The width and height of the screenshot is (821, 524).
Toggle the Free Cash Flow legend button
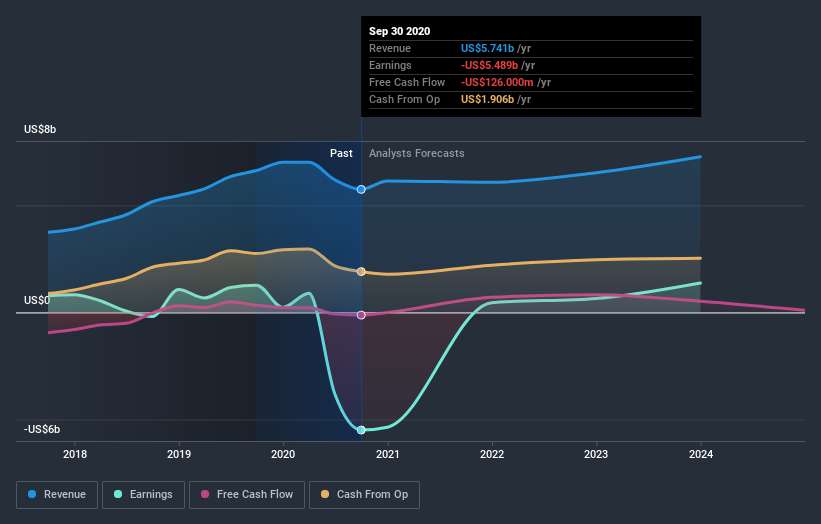pyautogui.click(x=247, y=495)
